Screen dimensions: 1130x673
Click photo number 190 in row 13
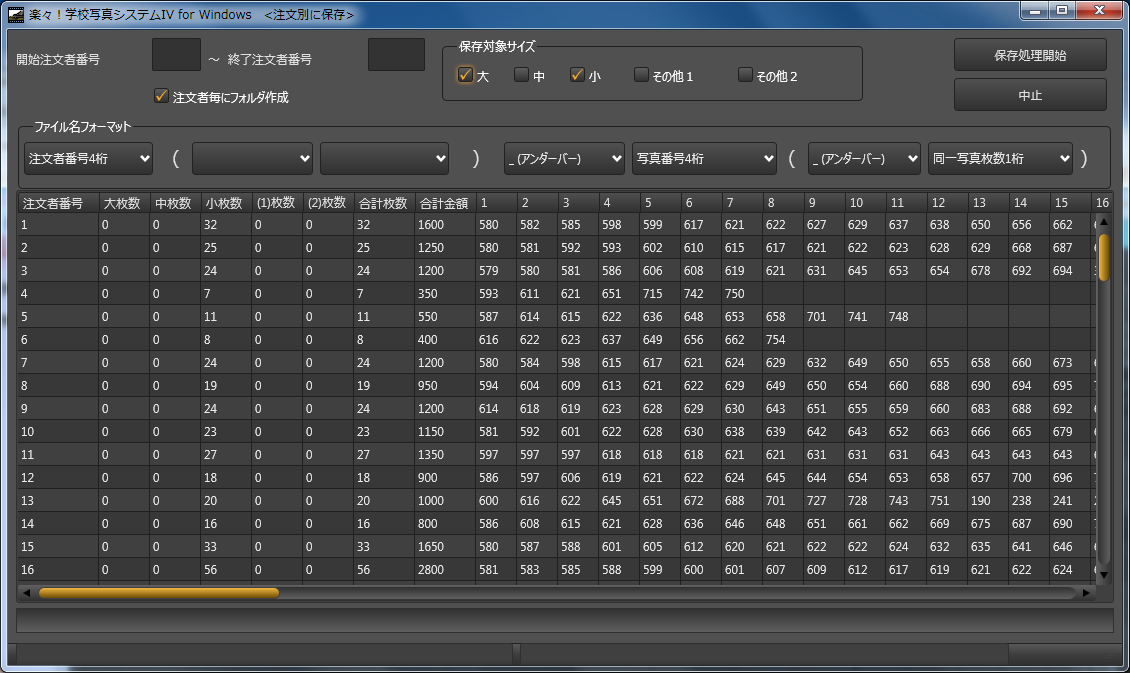[x=988, y=501]
